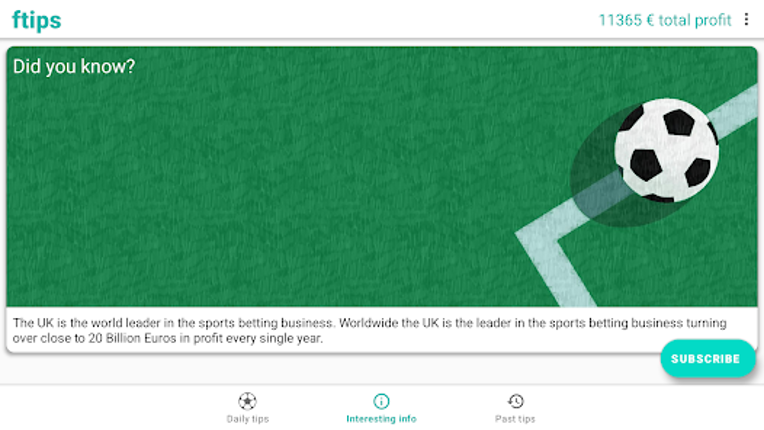Click the 11365 € total profit text
This screenshot has width=764, height=430.
664,20
